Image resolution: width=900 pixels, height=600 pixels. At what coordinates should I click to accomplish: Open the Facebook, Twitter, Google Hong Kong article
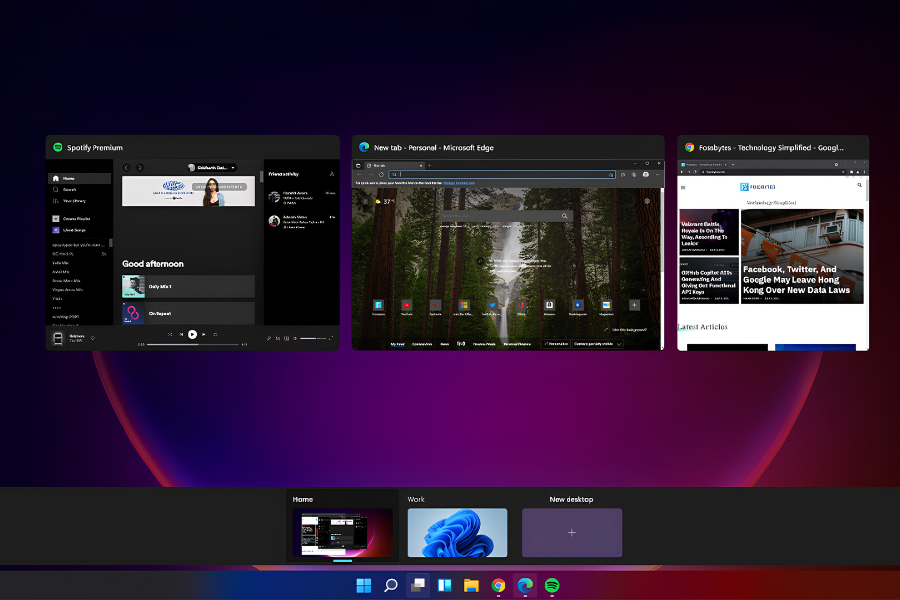802,257
